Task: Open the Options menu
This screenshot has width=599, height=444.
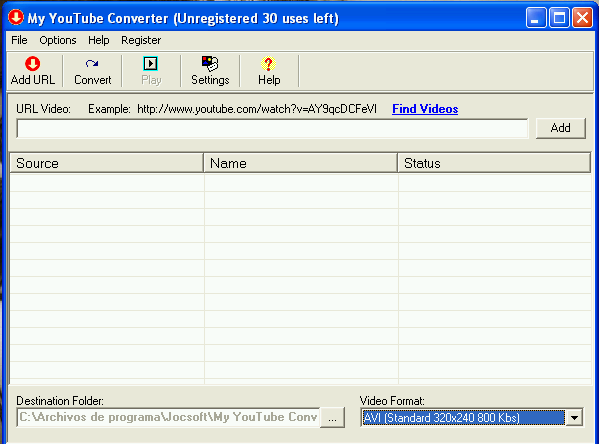Action: click(58, 40)
